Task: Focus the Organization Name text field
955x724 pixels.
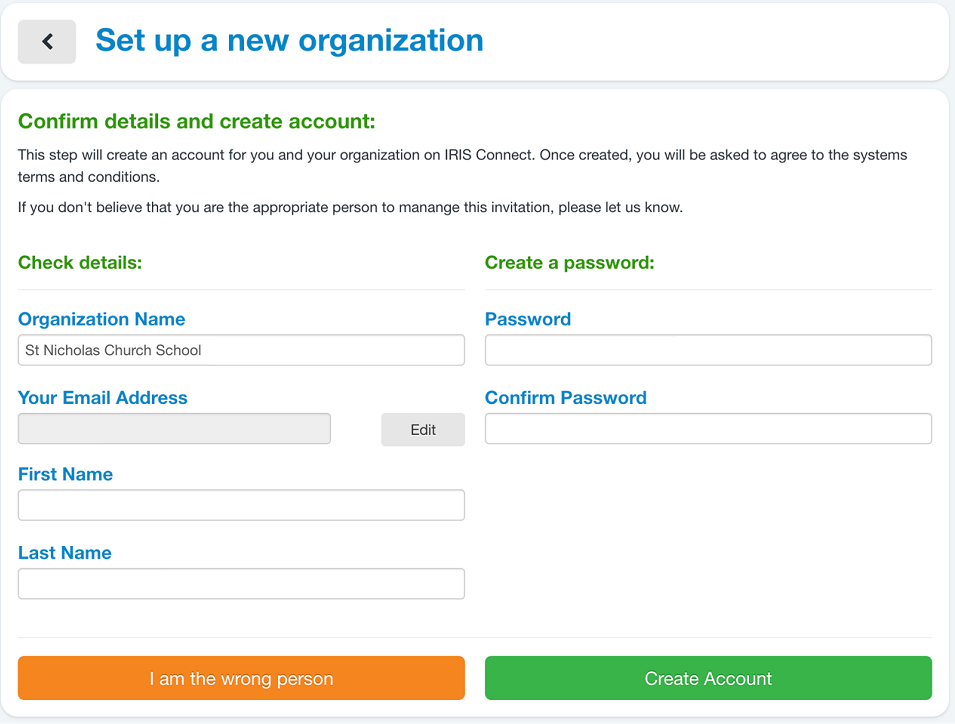Action: pyautogui.click(x=241, y=350)
